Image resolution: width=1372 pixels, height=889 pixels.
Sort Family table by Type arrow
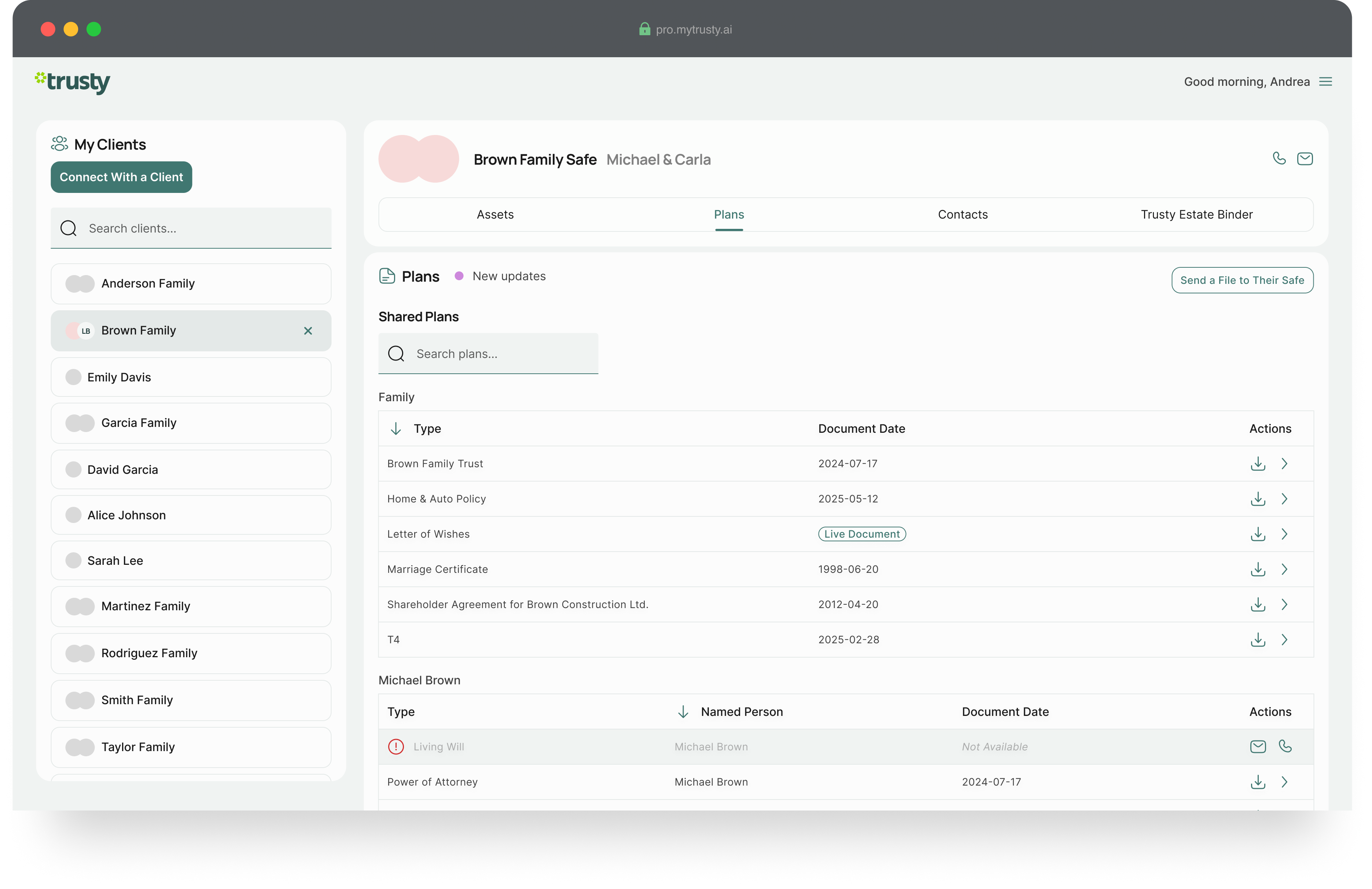point(396,429)
